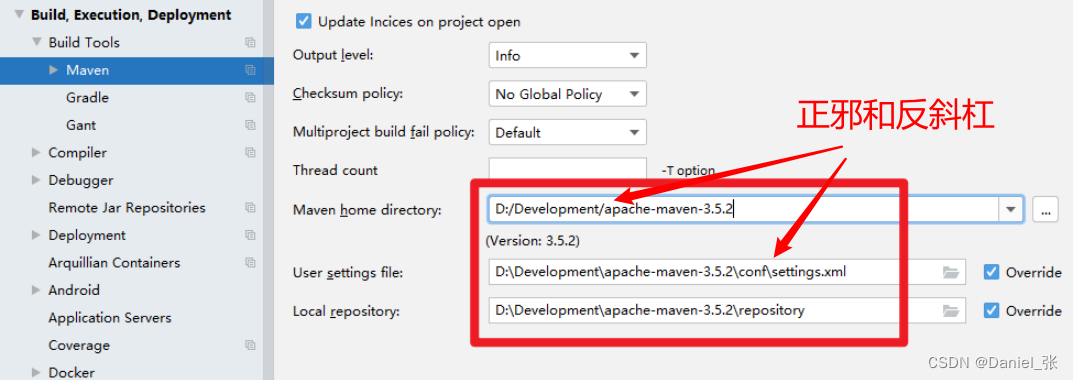Click copy icon beside Remote Jar Repositories
This screenshot has width=1073, height=380.
click(250, 207)
